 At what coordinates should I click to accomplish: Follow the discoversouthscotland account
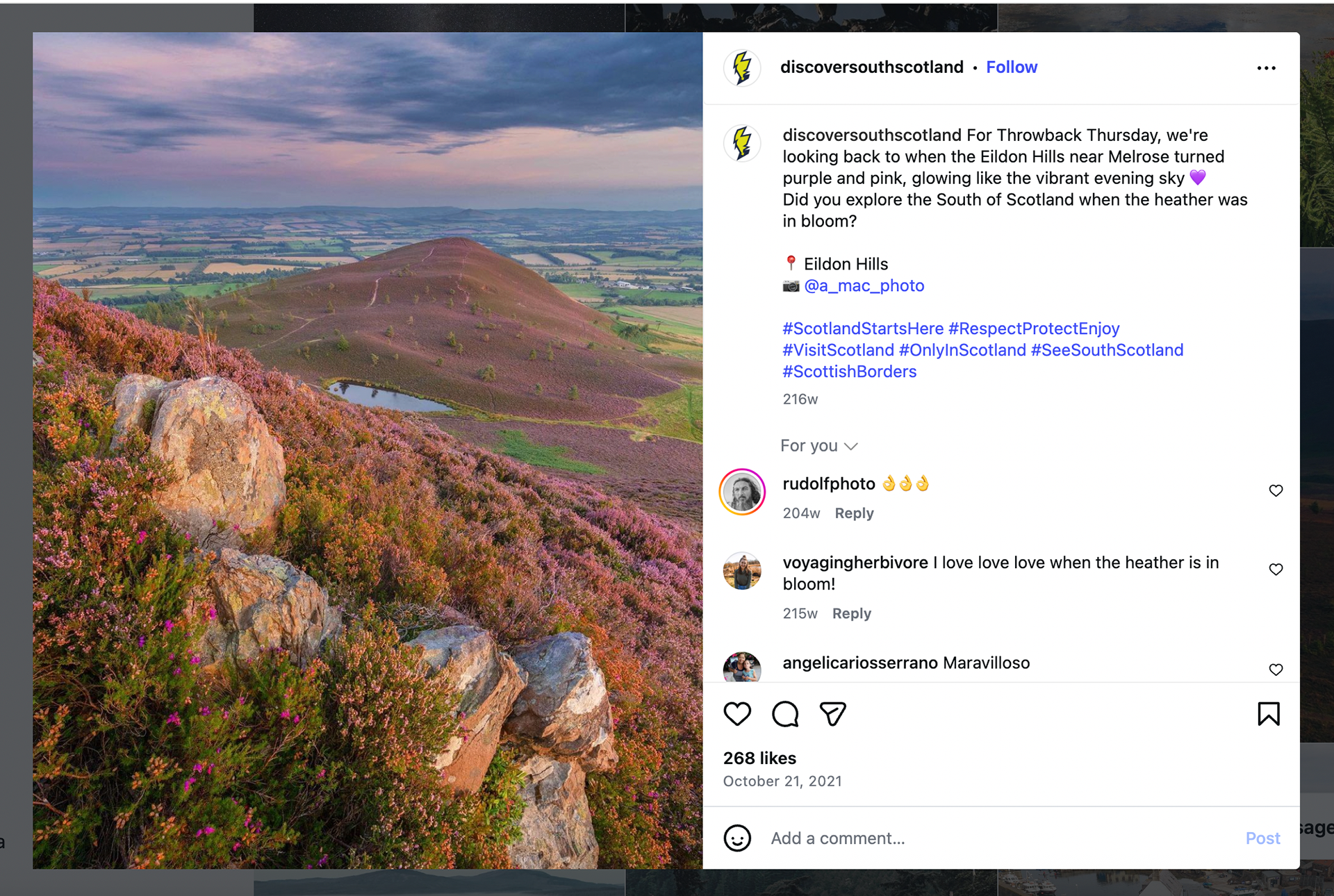pyautogui.click(x=1011, y=67)
